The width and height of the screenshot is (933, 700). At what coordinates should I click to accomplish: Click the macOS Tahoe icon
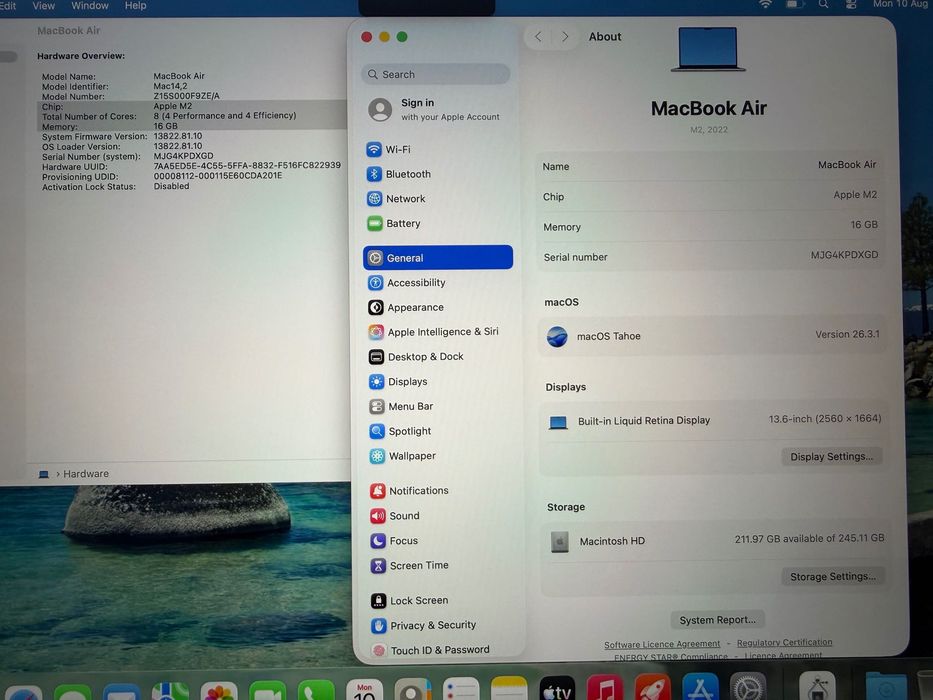tap(558, 337)
